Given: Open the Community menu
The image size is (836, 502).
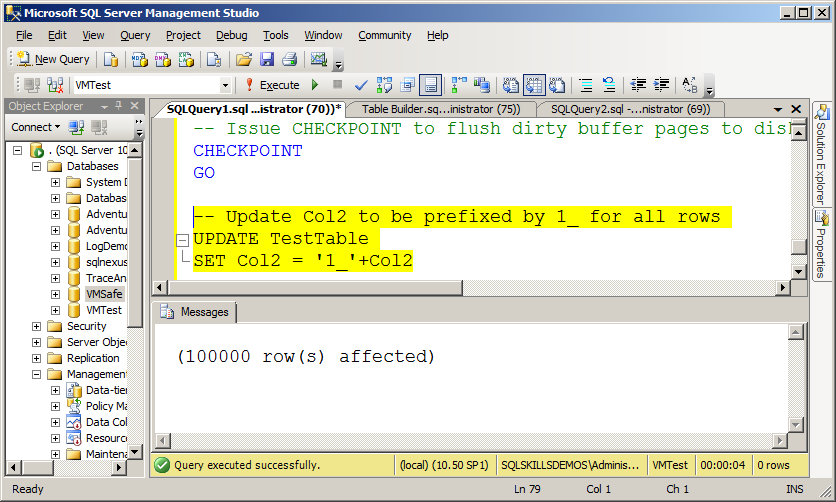Looking at the screenshot, I should 384,35.
